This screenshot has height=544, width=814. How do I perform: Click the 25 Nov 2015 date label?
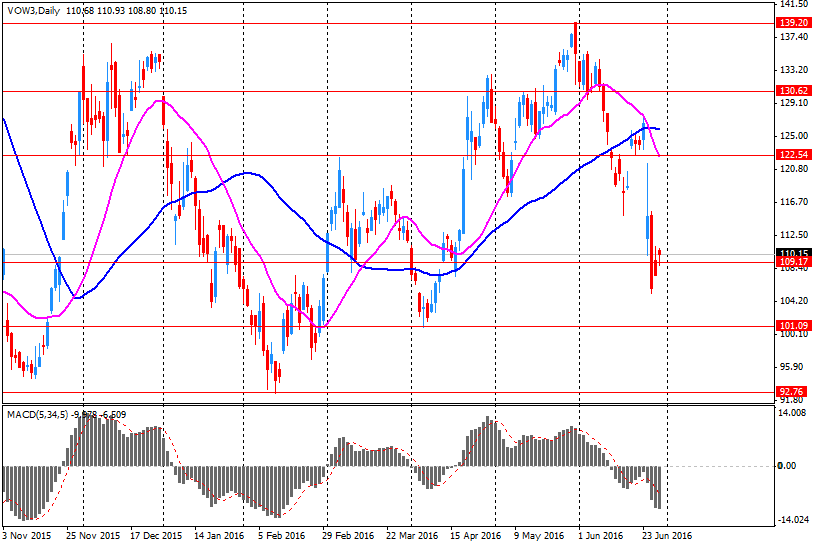coord(93,535)
